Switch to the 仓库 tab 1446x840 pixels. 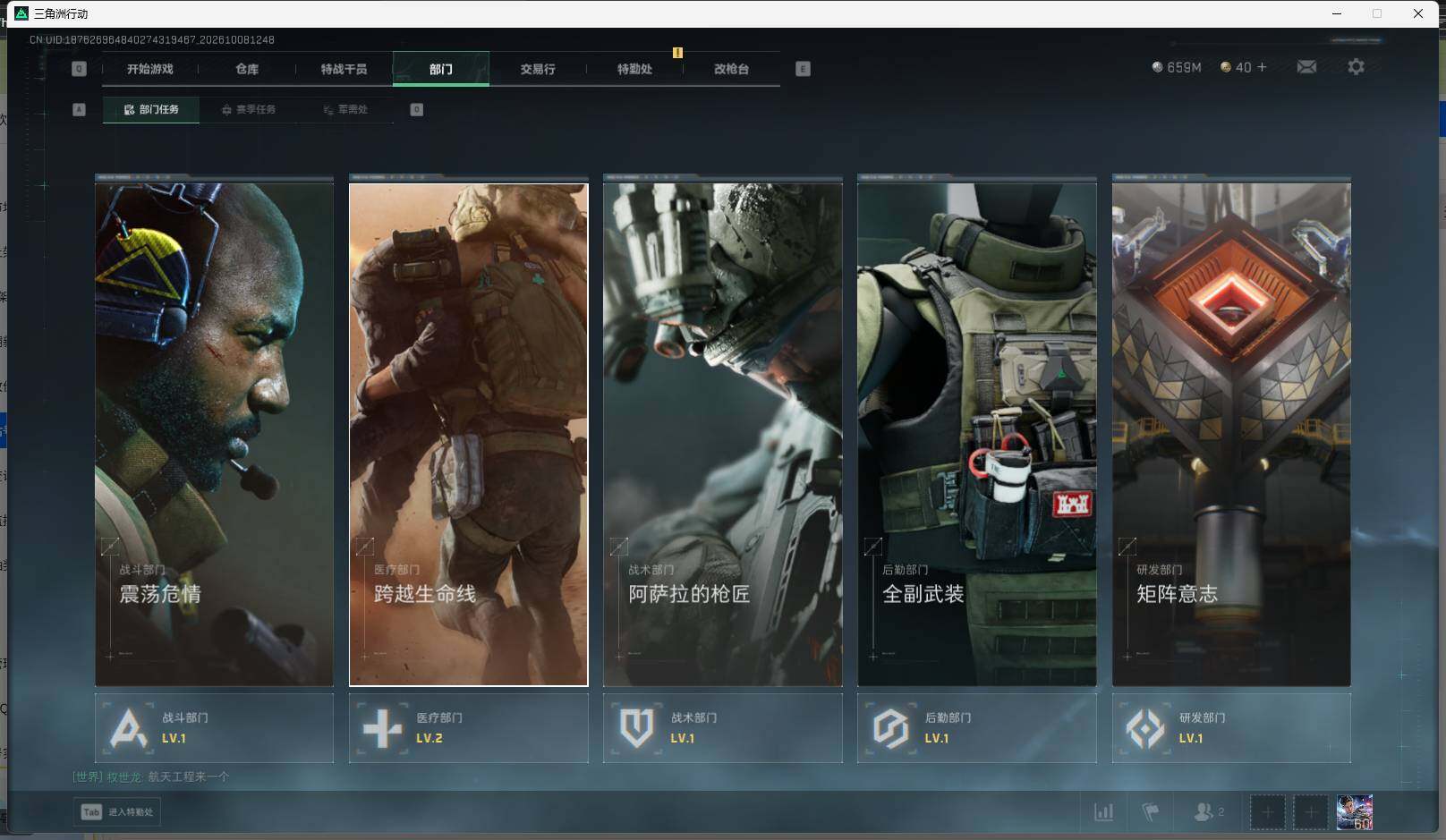pos(247,69)
